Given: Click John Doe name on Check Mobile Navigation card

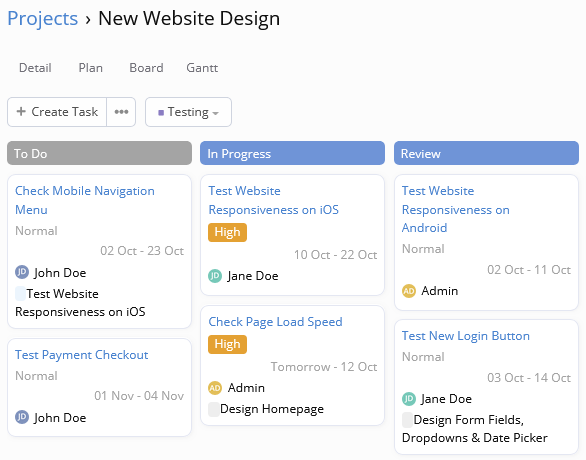Looking at the screenshot, I should tap(60, 272).
